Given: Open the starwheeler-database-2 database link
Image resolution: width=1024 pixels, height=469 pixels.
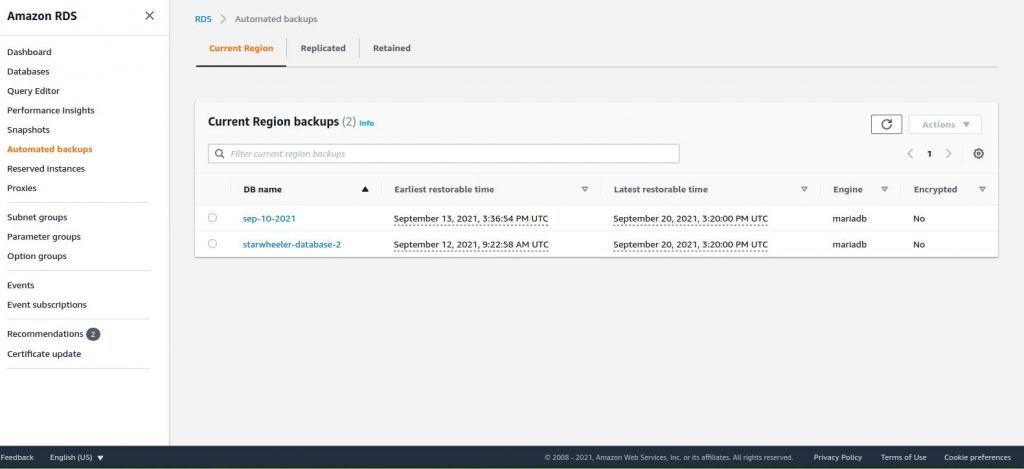Looking at the screenshot, I should coord(292,244).
